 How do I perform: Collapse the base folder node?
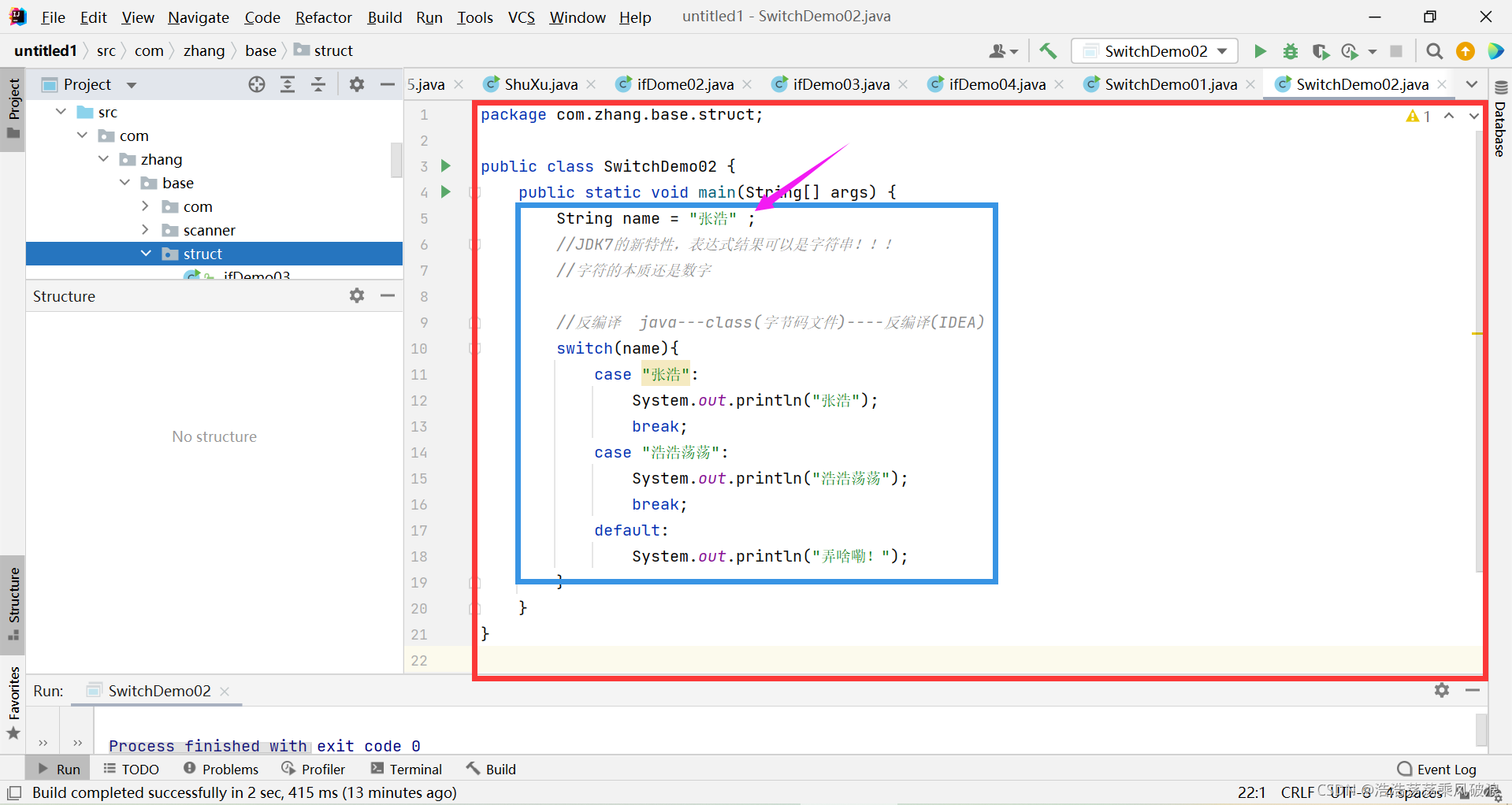[125, 183]
